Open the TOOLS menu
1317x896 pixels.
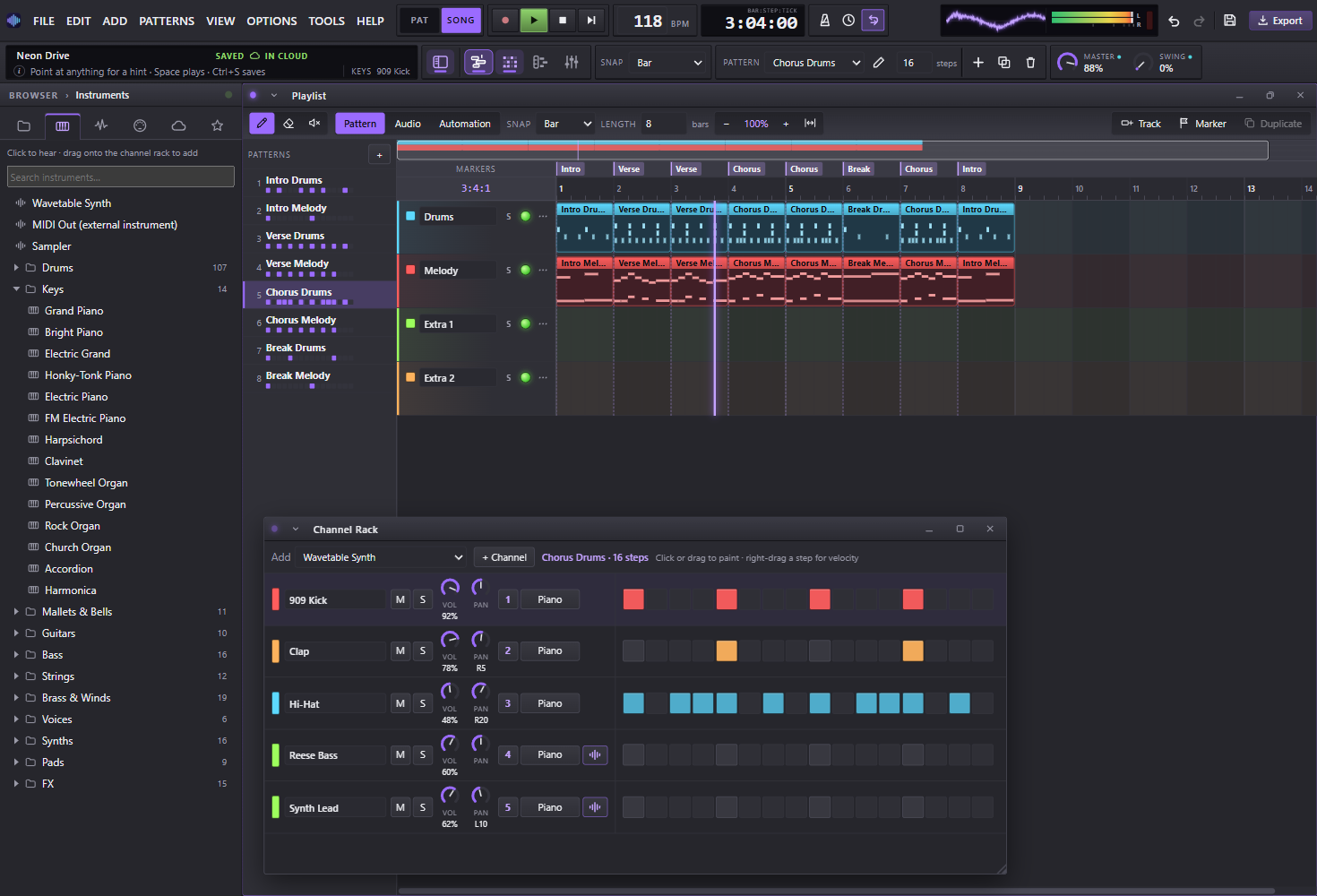(326, 21)
